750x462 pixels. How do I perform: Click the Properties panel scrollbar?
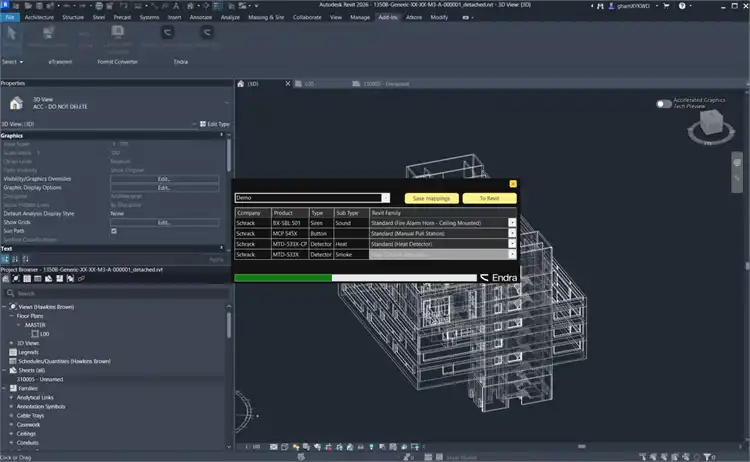pos(229,154)
